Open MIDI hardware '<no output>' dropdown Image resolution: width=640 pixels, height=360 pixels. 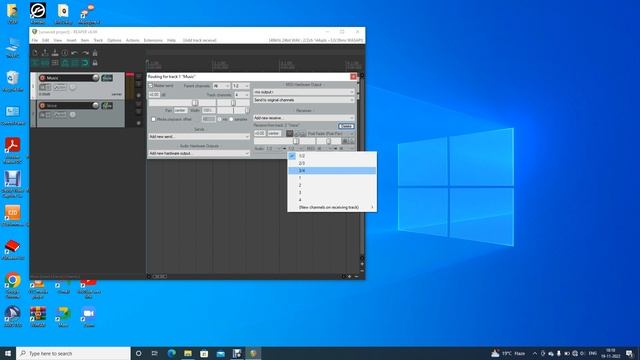[304, 92]
